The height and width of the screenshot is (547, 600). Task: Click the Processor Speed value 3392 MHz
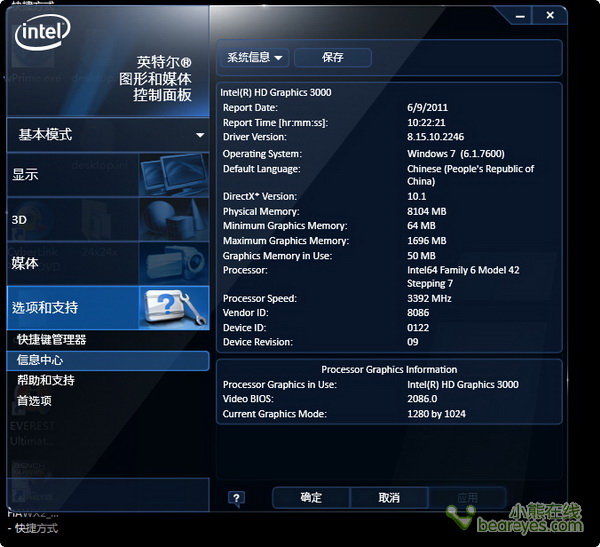coord(429,299)
